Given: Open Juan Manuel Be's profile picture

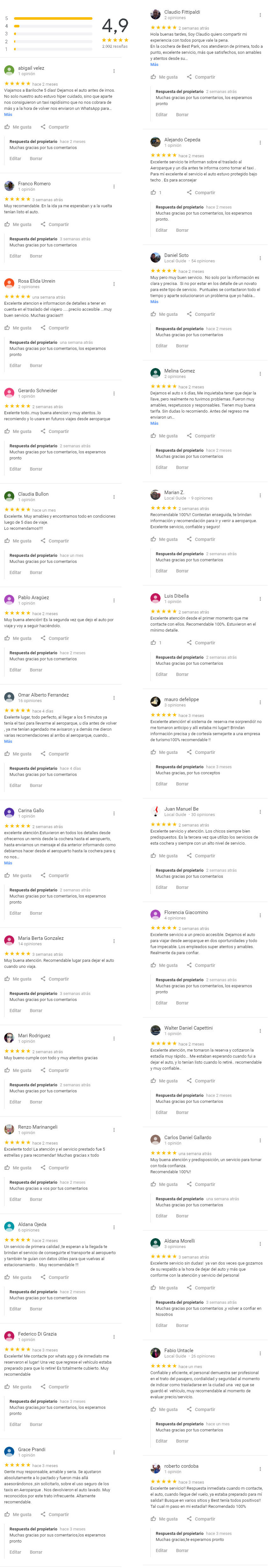Looking at the screenshot, I should (155, 812).
